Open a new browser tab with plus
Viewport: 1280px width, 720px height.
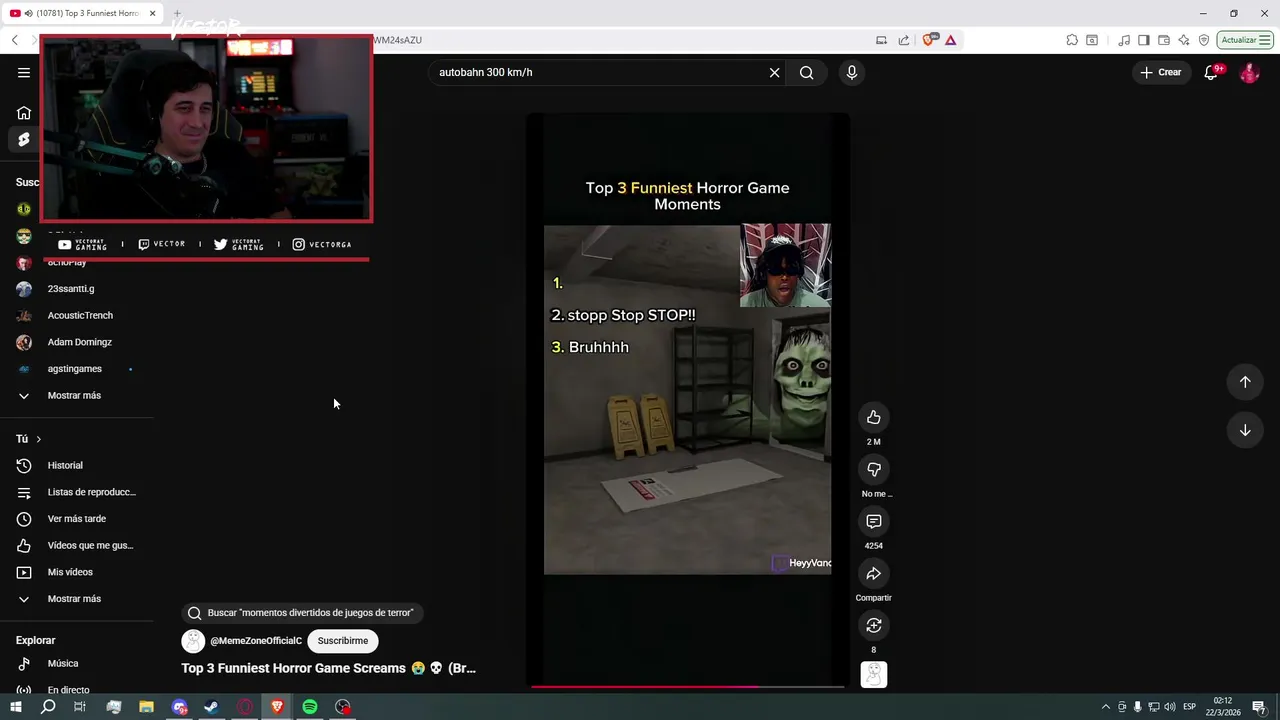(177, 13)
